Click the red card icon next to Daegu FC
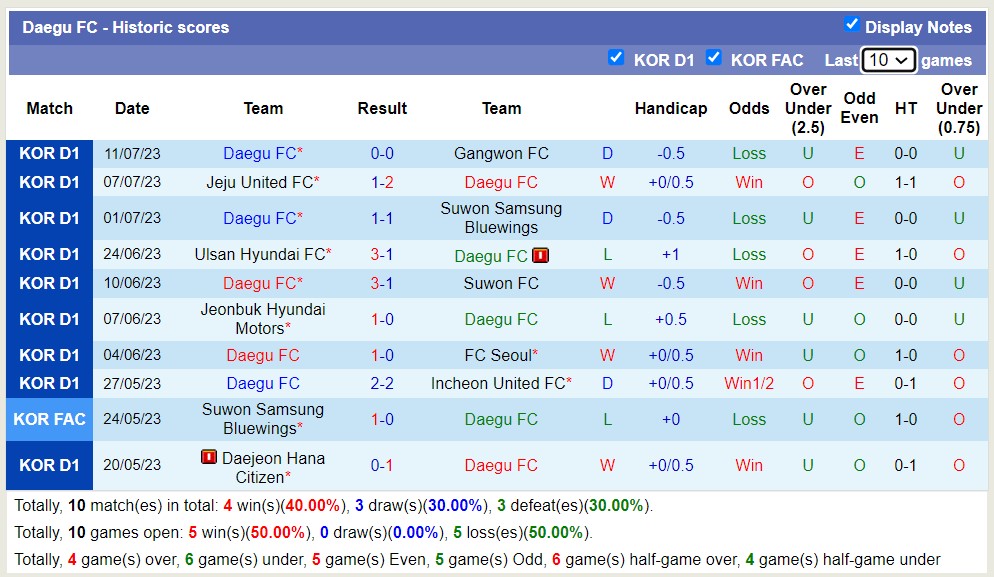Image resolution: width=994 pixels, height=577 pixels. coord(540,255)
